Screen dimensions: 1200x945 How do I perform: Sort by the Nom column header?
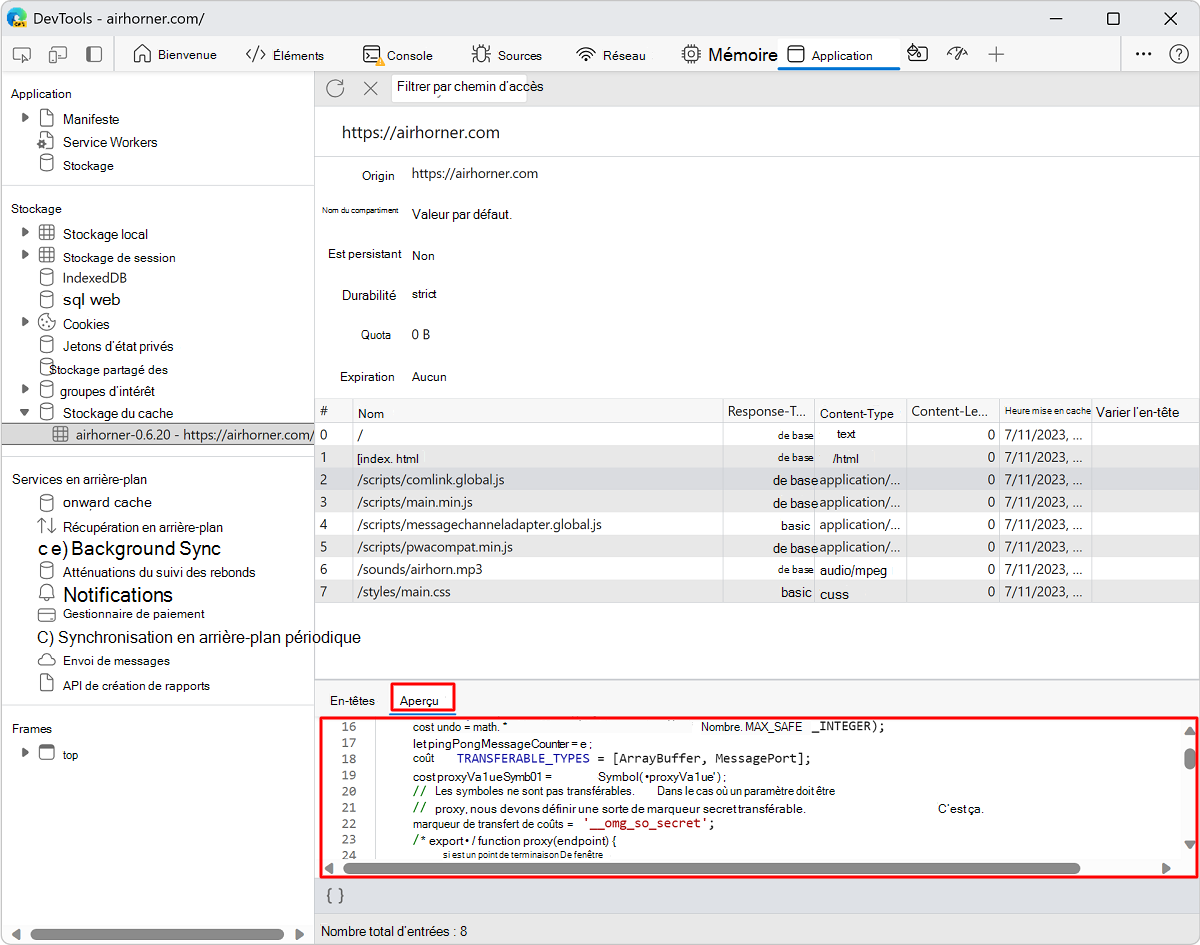[x=538, y=412]
